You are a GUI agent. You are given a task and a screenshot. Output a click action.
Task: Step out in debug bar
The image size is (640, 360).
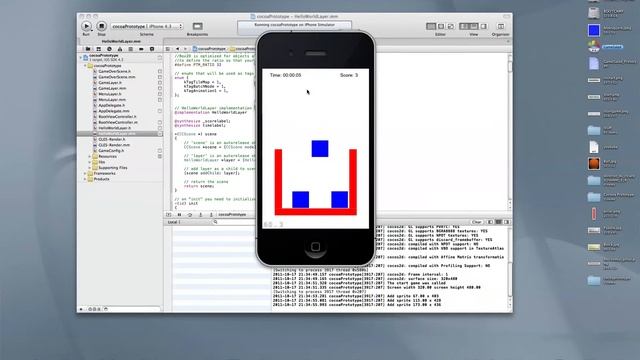(211, 215)
